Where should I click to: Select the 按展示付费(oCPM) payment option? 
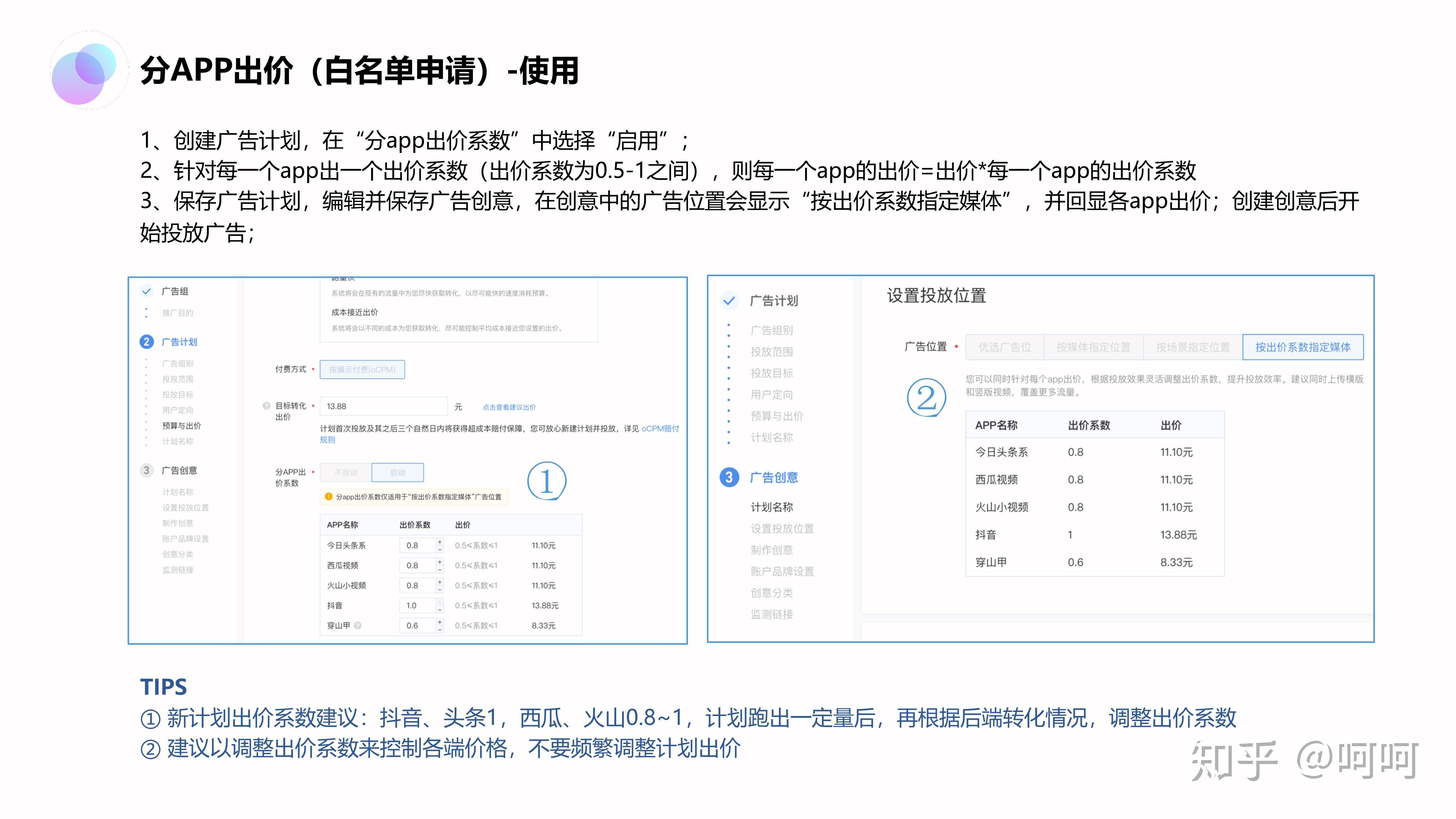[362, 369]
